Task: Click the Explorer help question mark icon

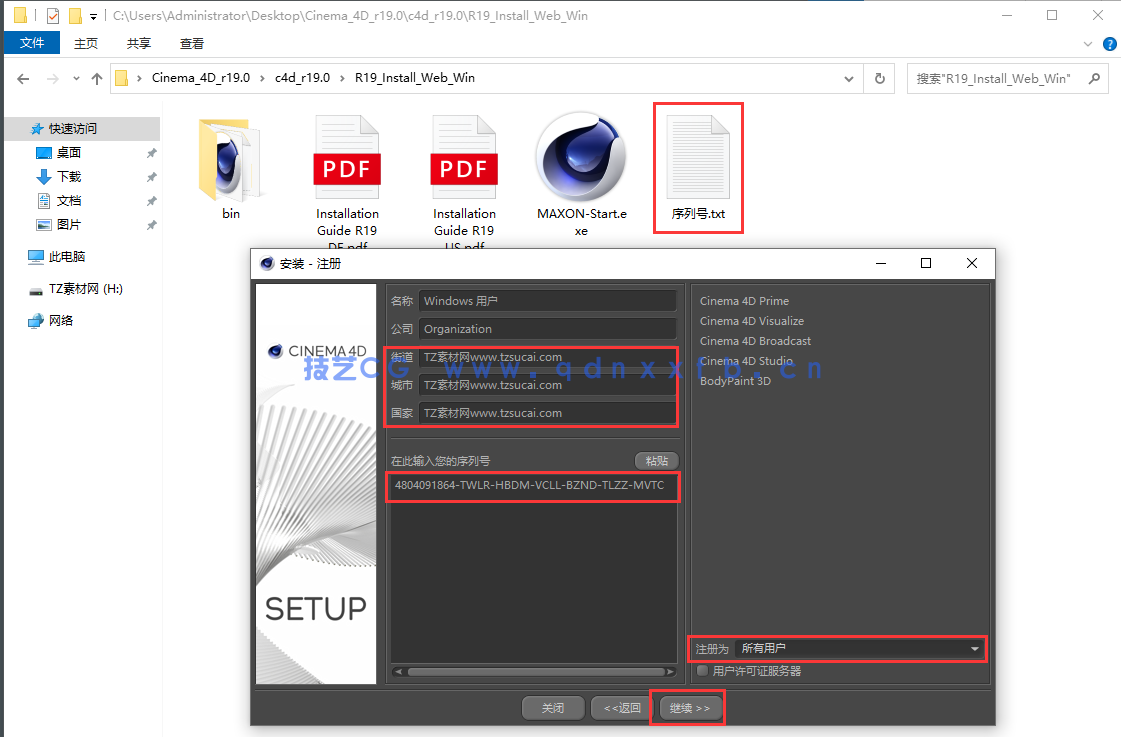Action: [1109, 44]
